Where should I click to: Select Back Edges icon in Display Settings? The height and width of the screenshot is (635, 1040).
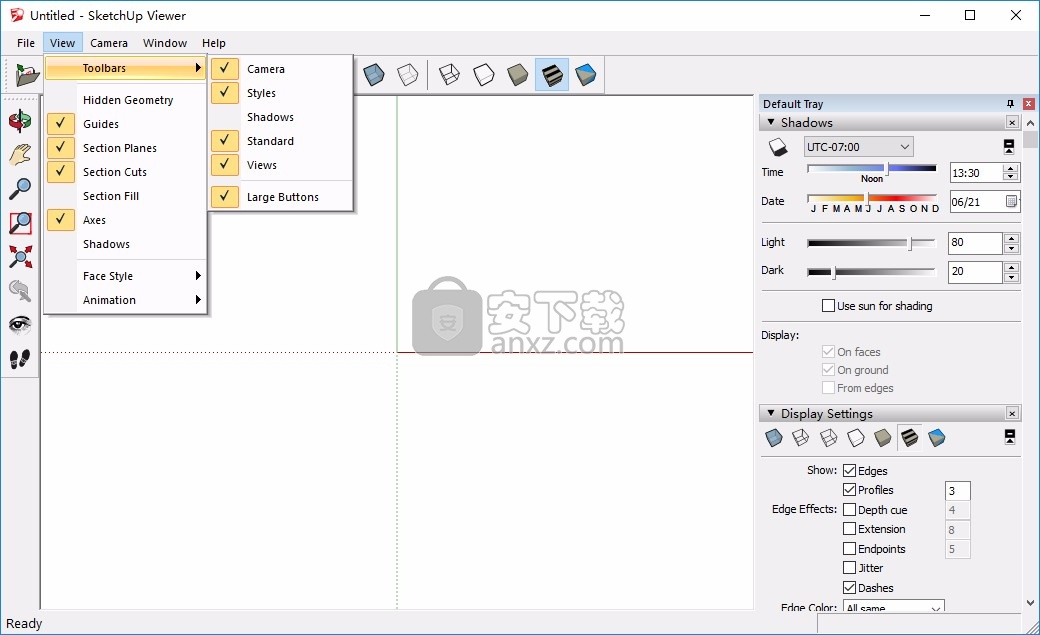coord(801,437)
